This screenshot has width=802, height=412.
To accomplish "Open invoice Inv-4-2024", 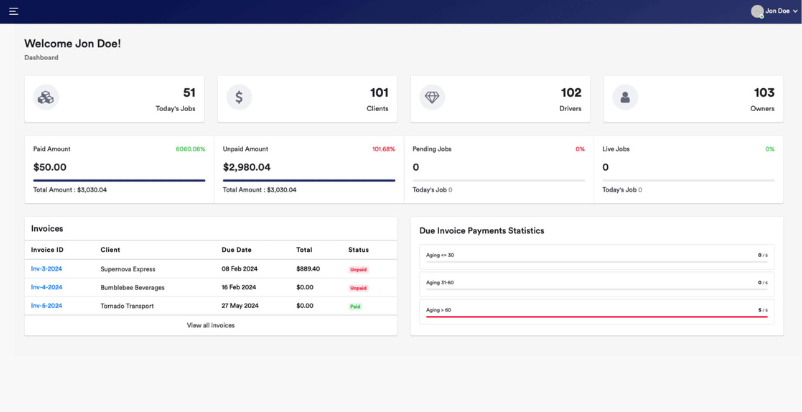I will tap(46, 287).
